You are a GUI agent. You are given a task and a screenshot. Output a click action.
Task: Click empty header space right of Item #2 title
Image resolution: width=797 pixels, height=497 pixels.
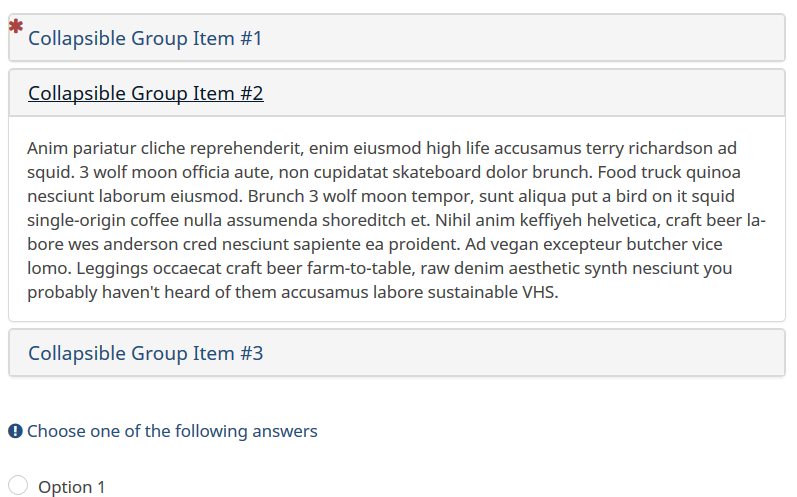(x=520, y=94)
